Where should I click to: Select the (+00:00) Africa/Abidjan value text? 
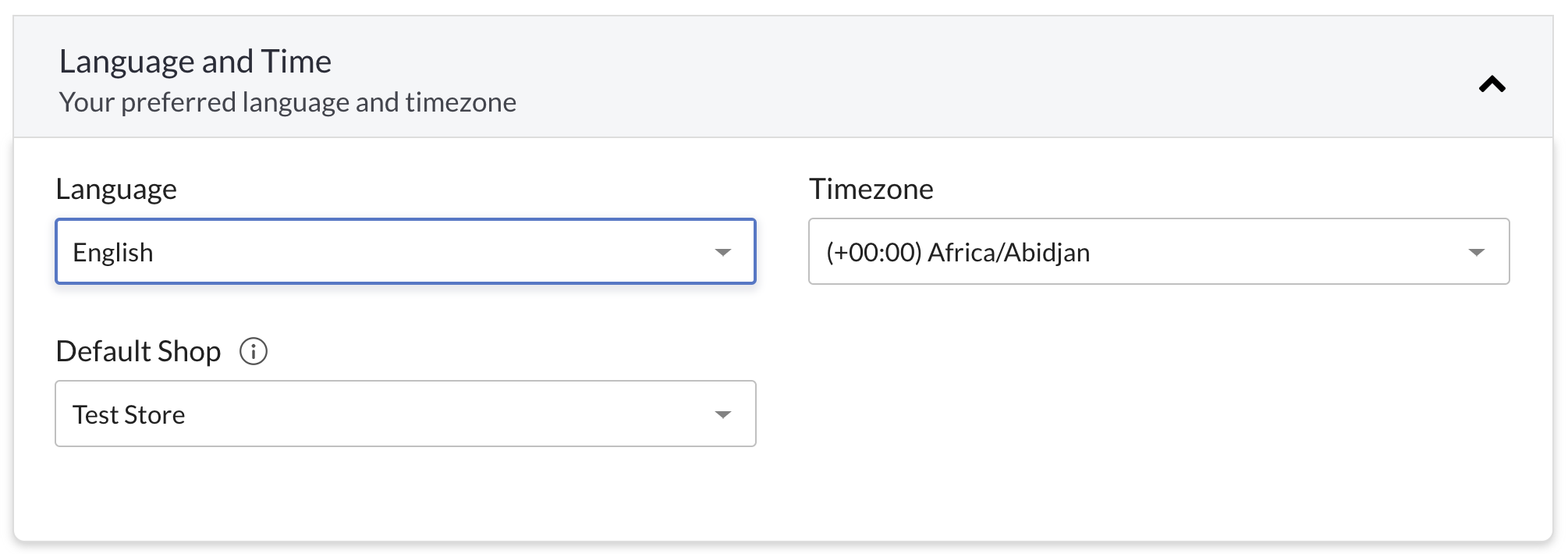pos(958,253)
